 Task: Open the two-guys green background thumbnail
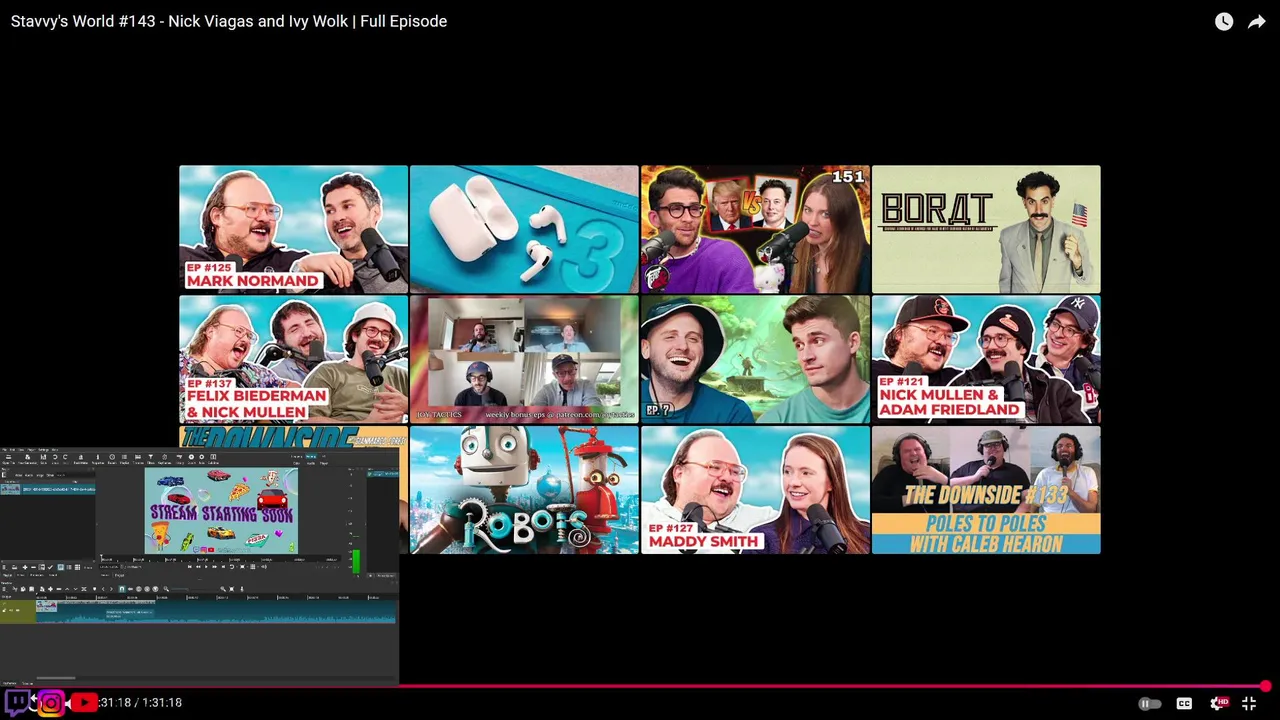tap(755, 359)
